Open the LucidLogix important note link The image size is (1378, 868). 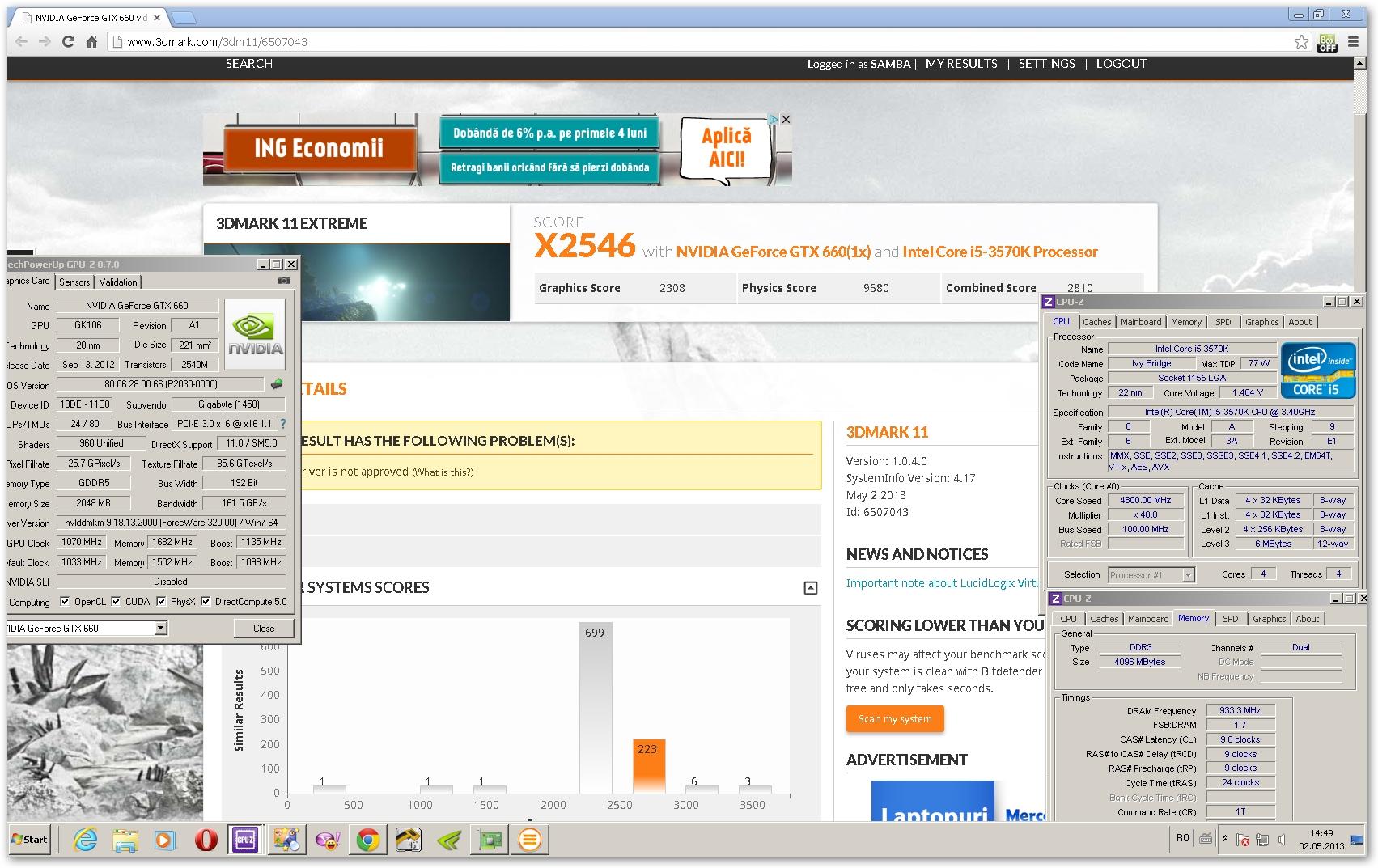pyautogui.click(x=943, y=583)
